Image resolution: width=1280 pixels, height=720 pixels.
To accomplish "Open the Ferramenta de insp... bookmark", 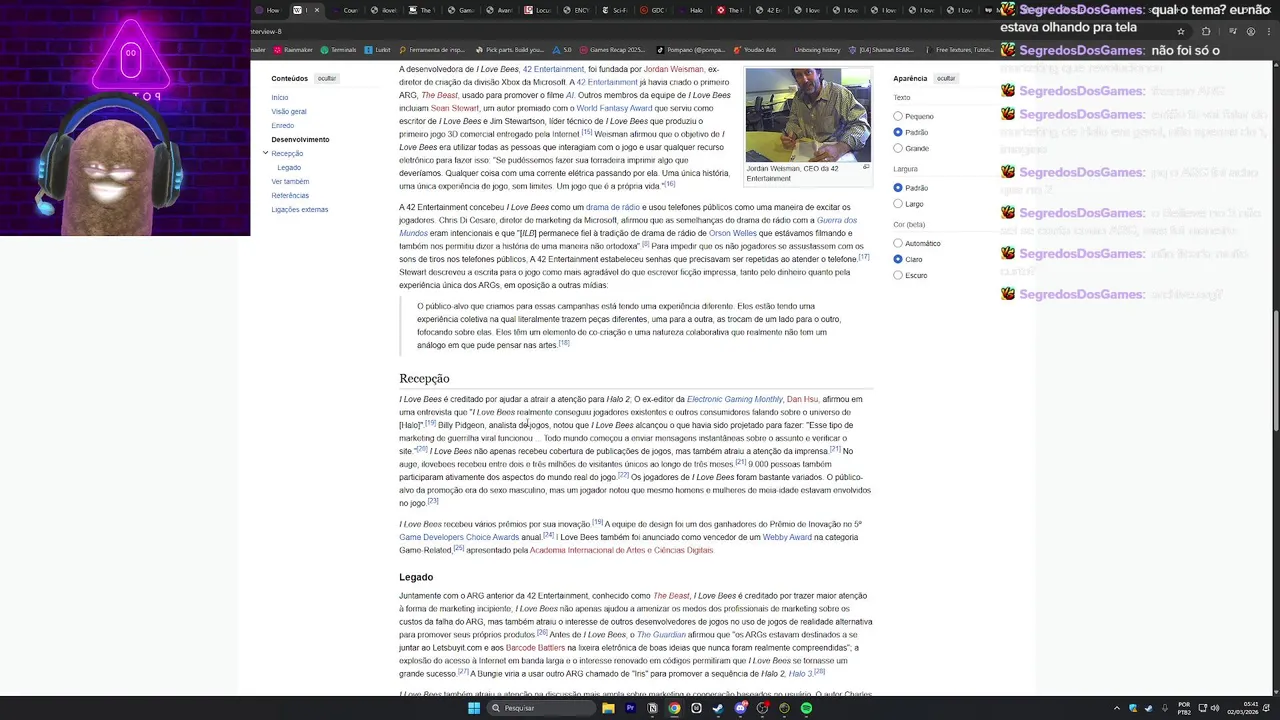I will pyautogui.click(x=432, y=49).
